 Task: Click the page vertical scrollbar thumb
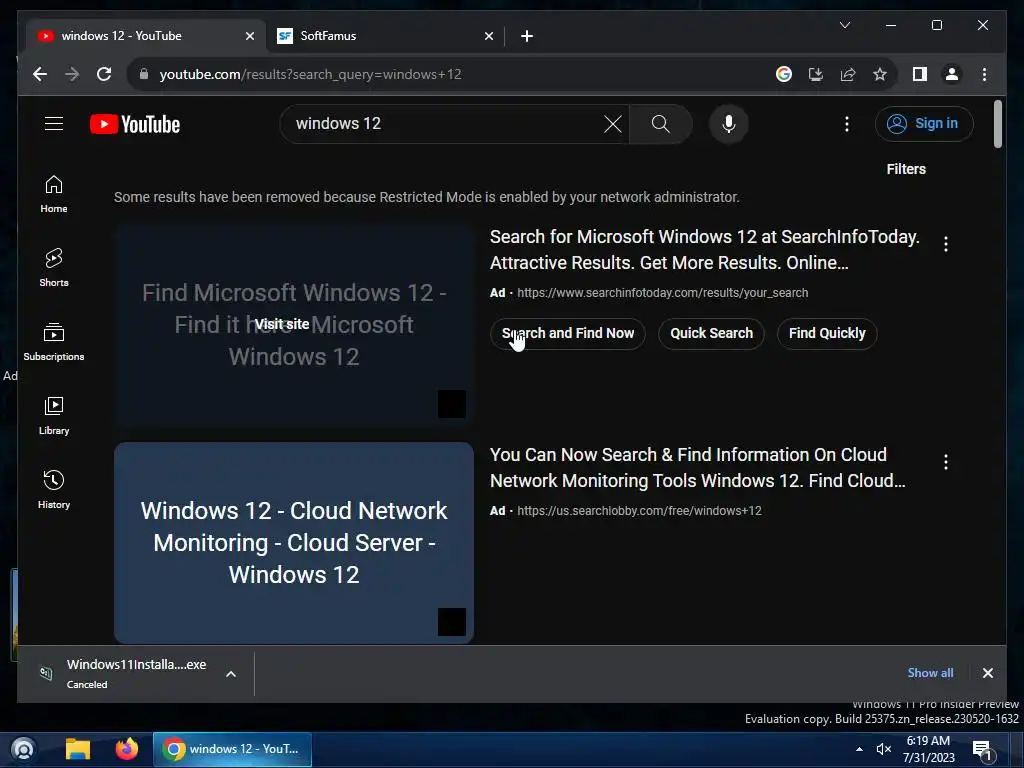point(997,124)
